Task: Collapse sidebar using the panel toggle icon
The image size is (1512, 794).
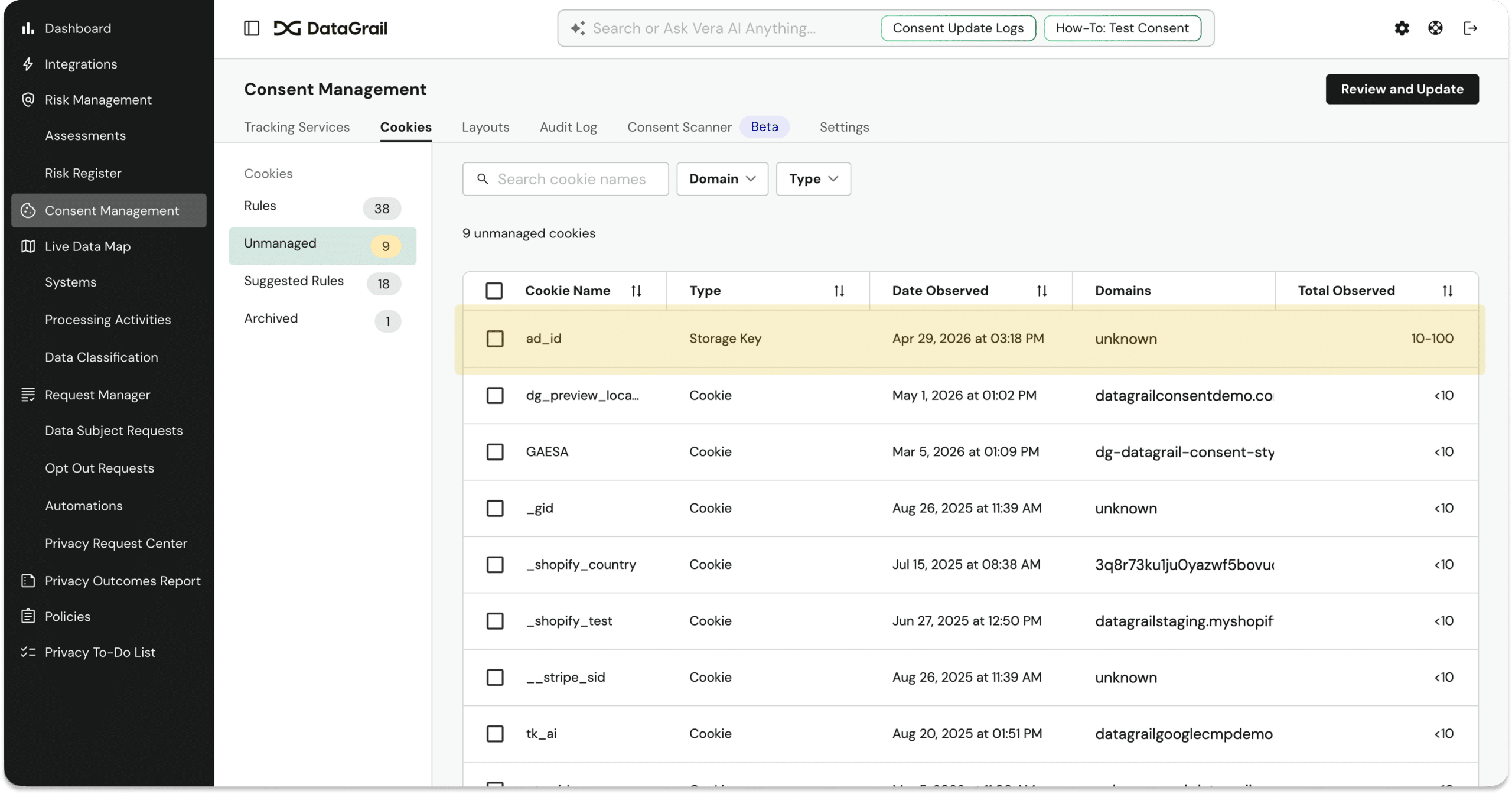Action: pyautogui.click(x=252, y=28)
